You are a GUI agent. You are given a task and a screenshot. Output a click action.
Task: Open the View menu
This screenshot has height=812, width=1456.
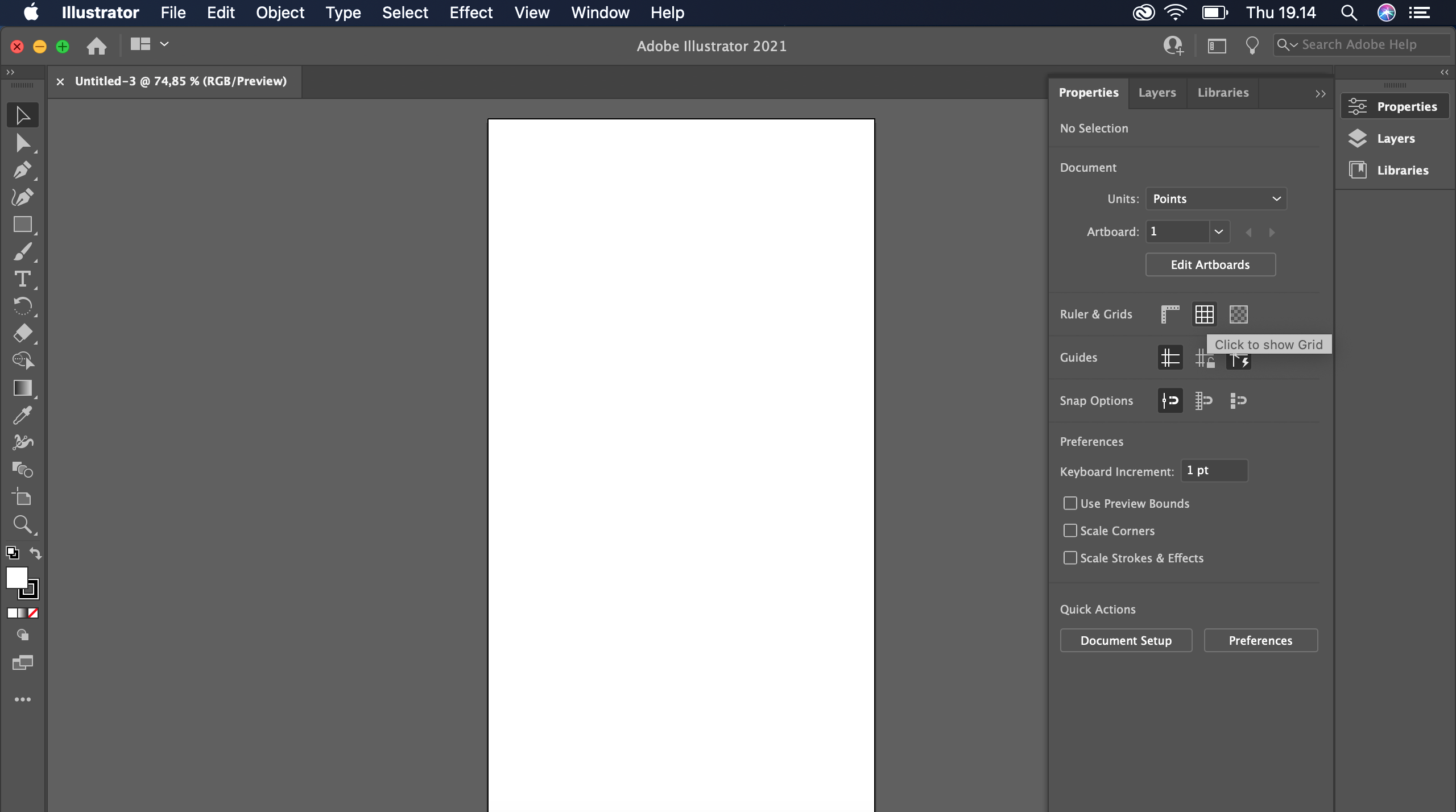[x=532, y=13]
